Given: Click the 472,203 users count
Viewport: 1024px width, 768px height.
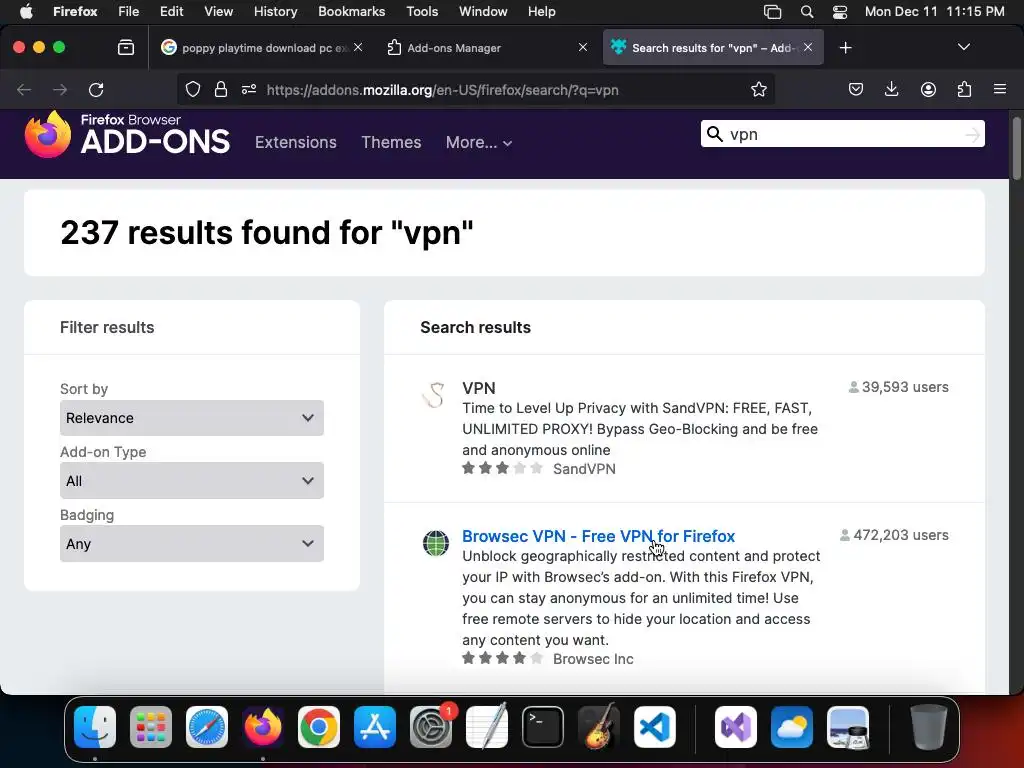Looking at the screenshot, I should coord(894,535).
